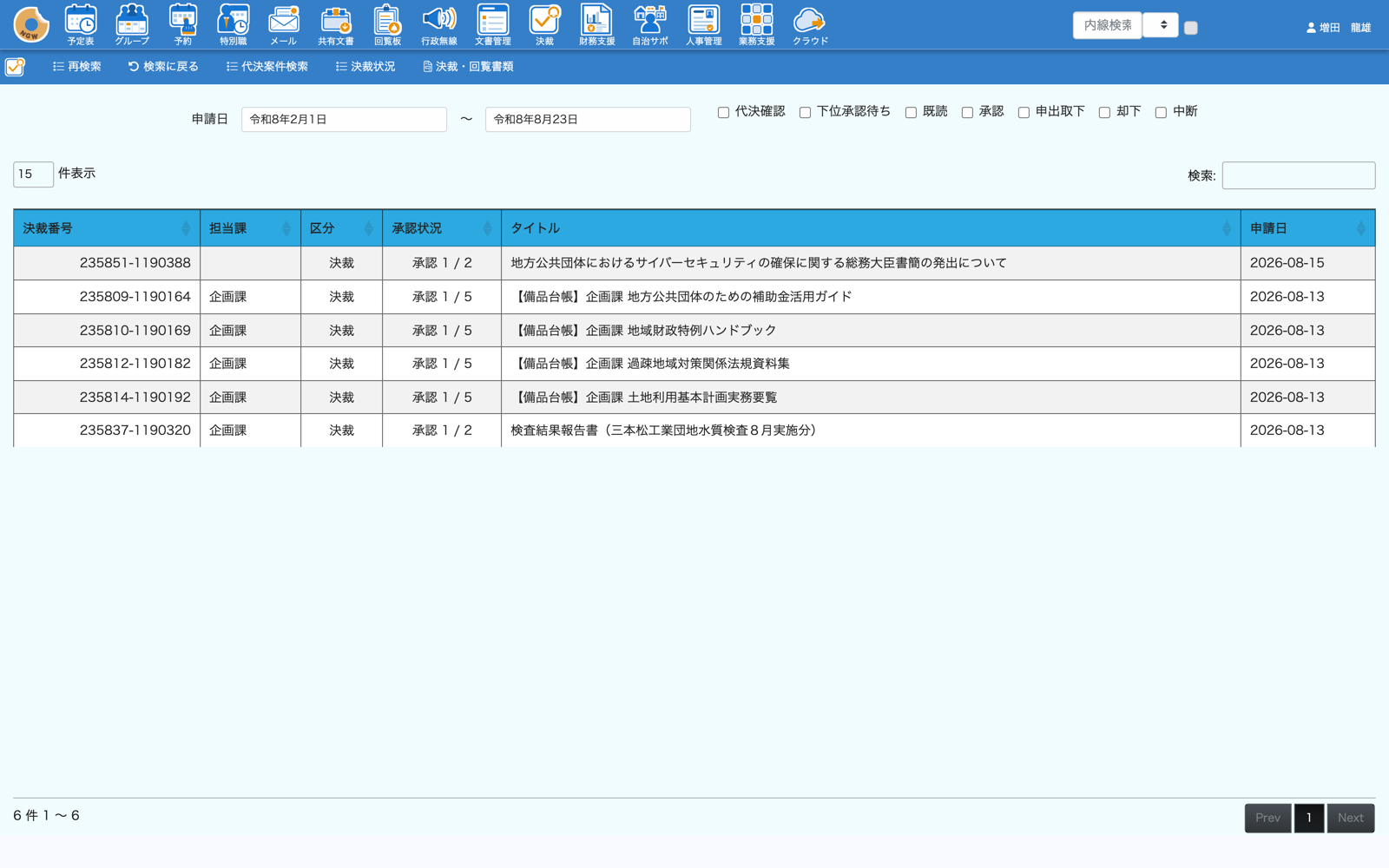Click the 15 件表示 count field

coord(33,174)
